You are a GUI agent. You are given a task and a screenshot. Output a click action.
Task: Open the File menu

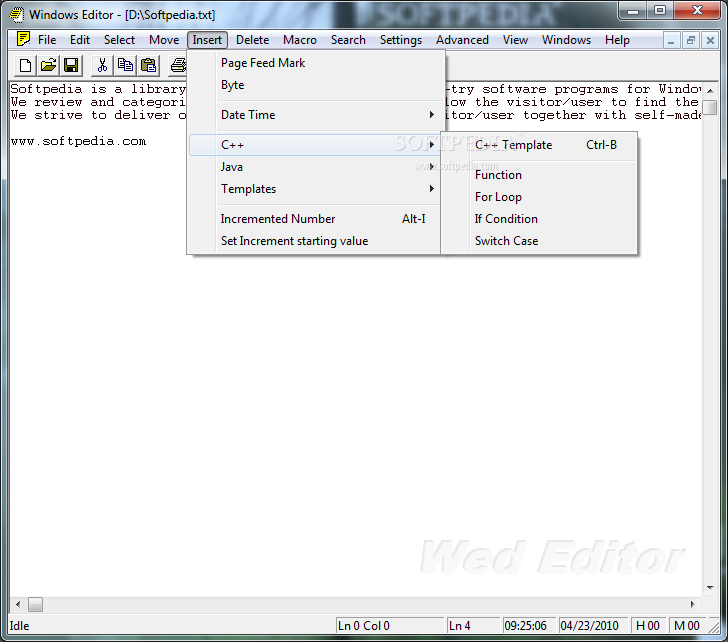coord(47,40)
